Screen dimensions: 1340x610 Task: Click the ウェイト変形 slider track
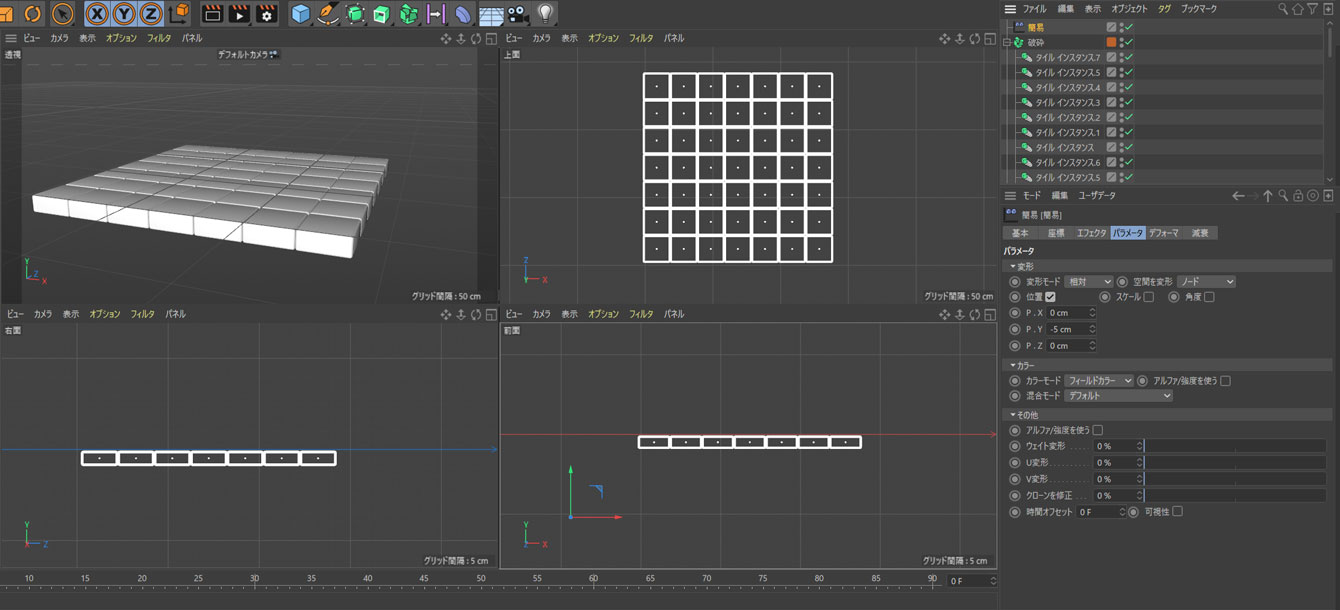coord(1235,446)
